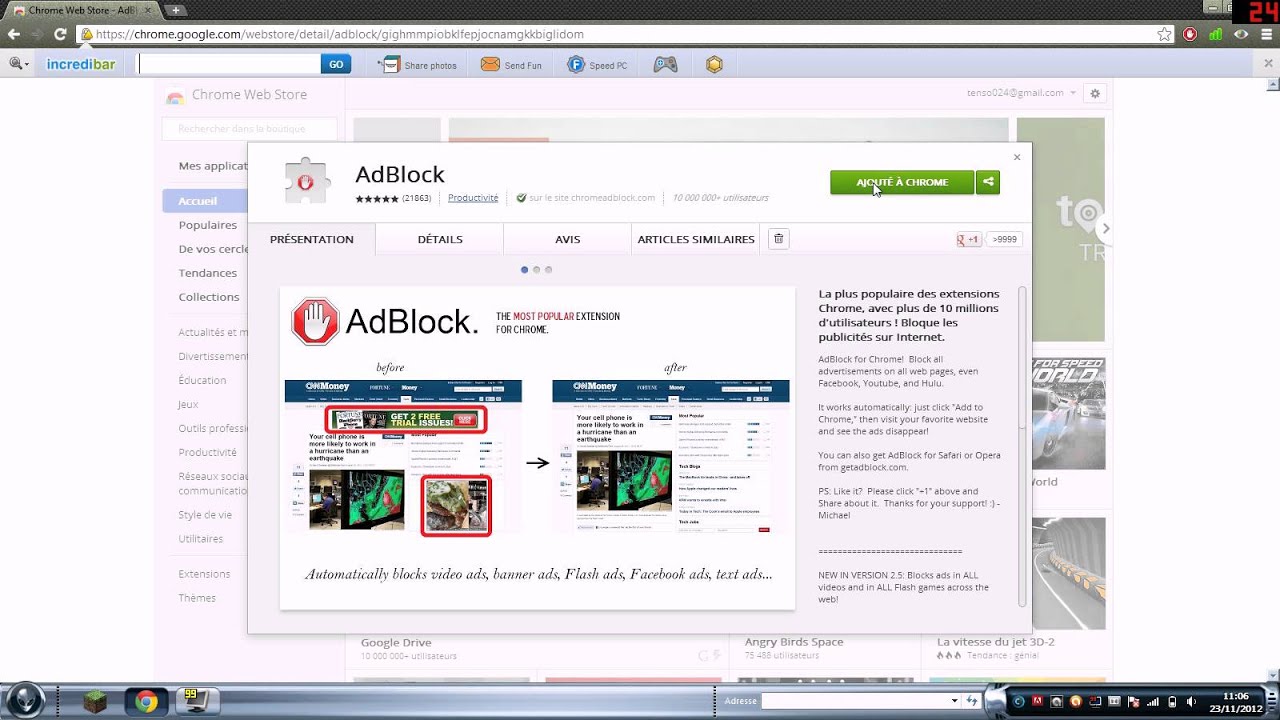
Task: Click the Reload page icon
Action: (60, 34)
